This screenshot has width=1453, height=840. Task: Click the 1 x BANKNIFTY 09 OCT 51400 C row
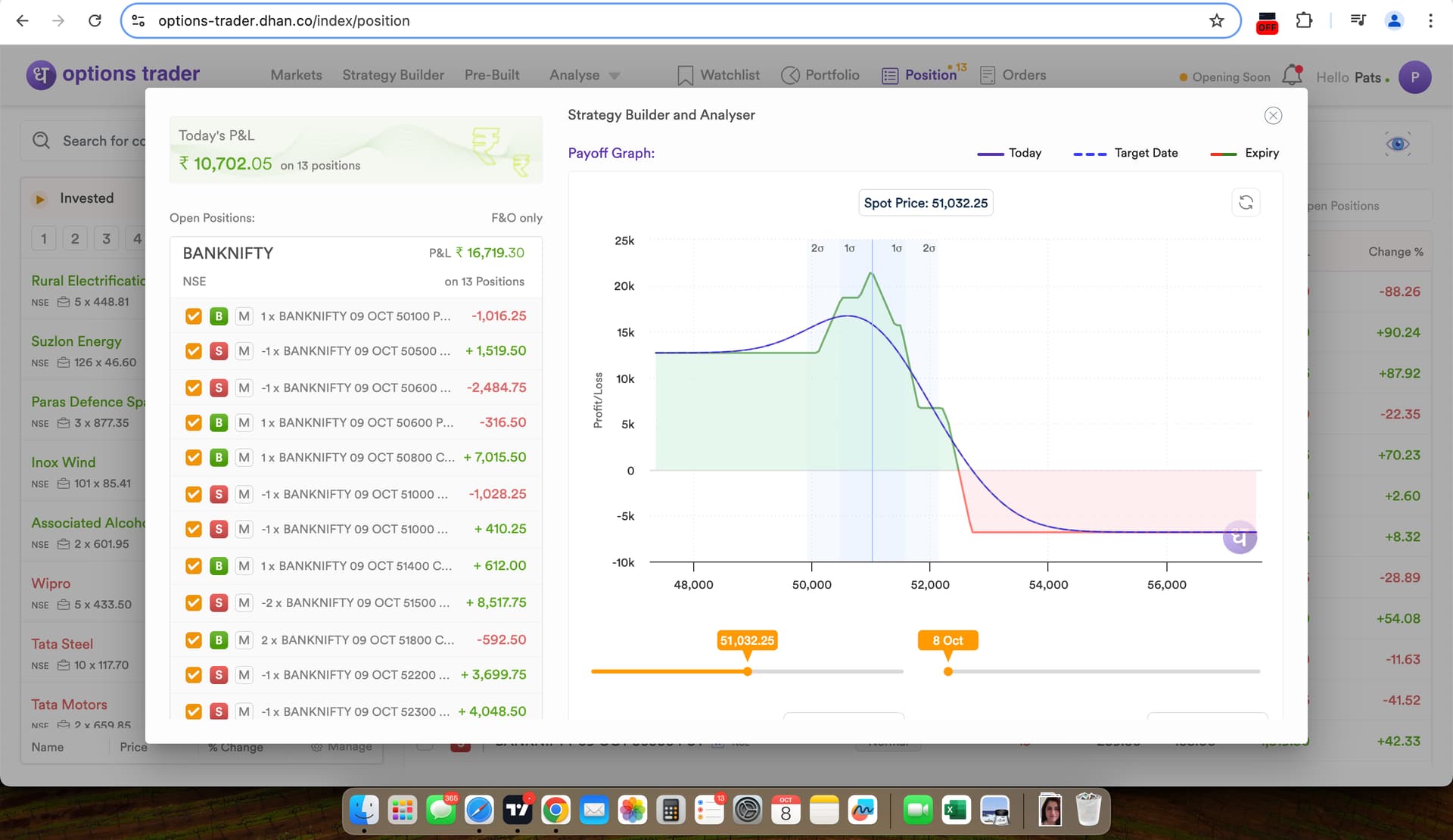point(356,565)
